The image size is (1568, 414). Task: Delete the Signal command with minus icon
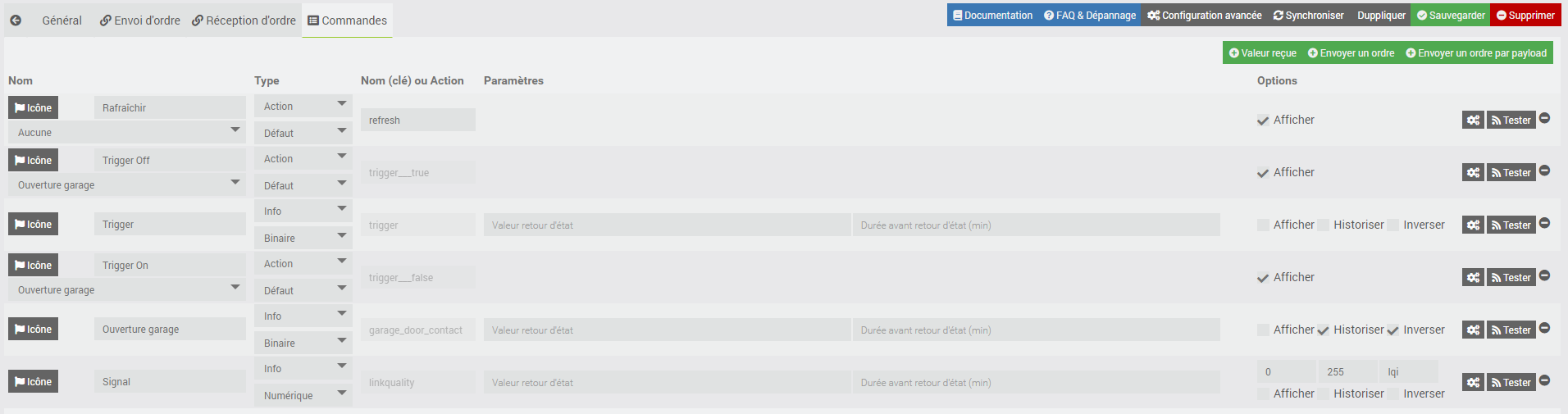tap(1544, 380)
